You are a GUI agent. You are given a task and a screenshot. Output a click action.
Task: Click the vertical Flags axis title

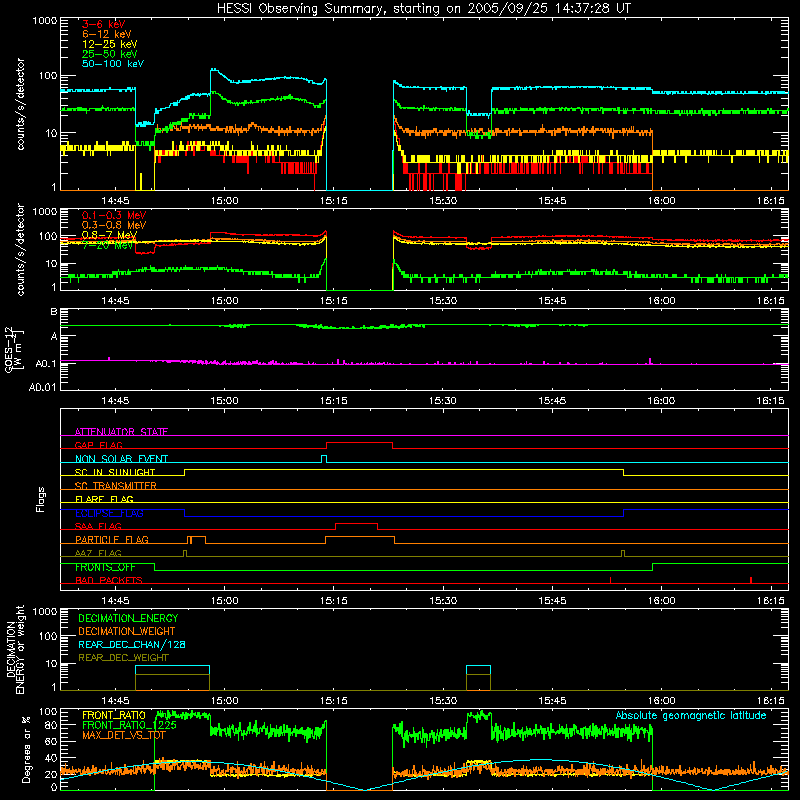[x=41, y=499]
